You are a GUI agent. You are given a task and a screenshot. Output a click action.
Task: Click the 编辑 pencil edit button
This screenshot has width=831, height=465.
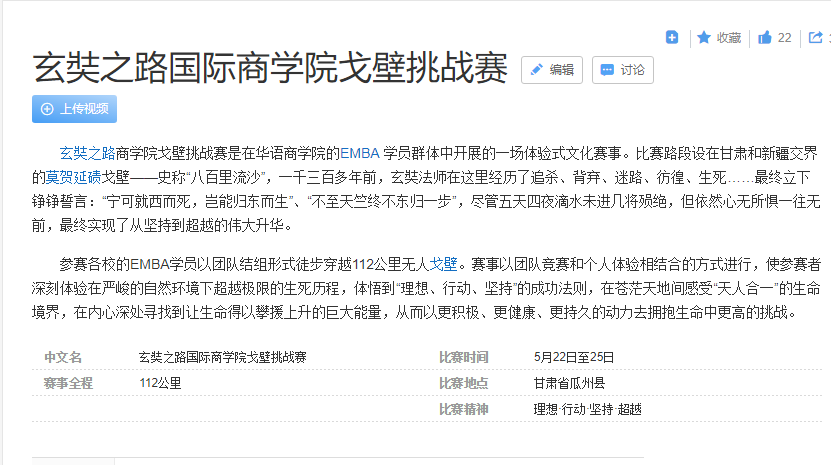552,70
